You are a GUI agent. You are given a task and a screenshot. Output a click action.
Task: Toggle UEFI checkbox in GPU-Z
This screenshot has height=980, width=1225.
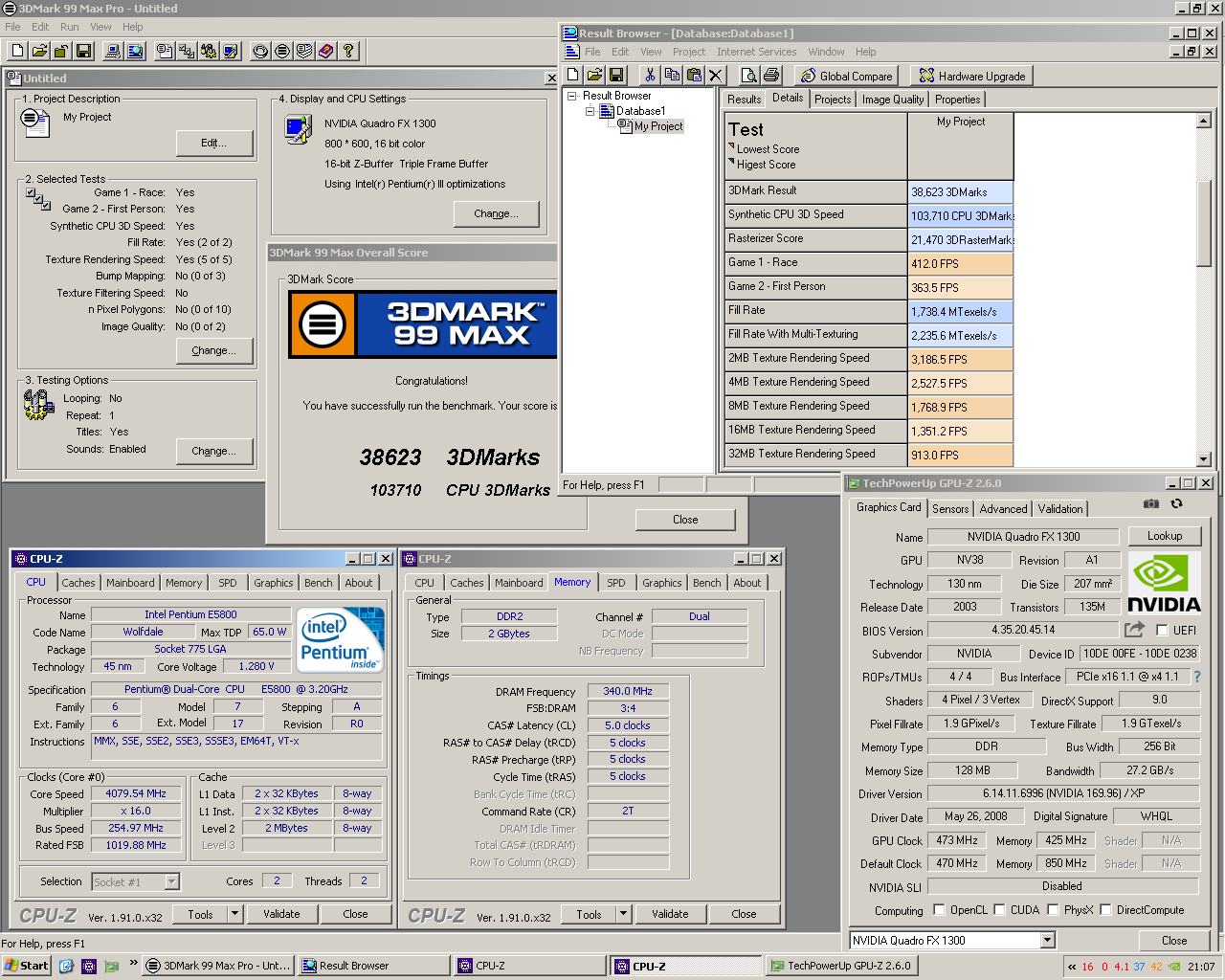1162,630
